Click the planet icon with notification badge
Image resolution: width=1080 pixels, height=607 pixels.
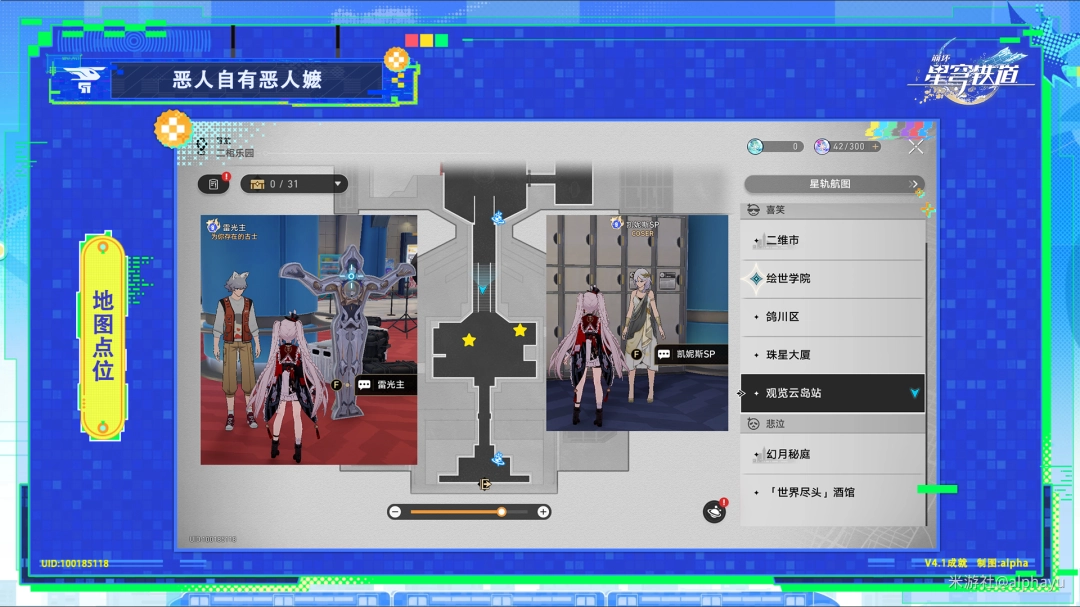pyautogui.click(x=714, y=511)
